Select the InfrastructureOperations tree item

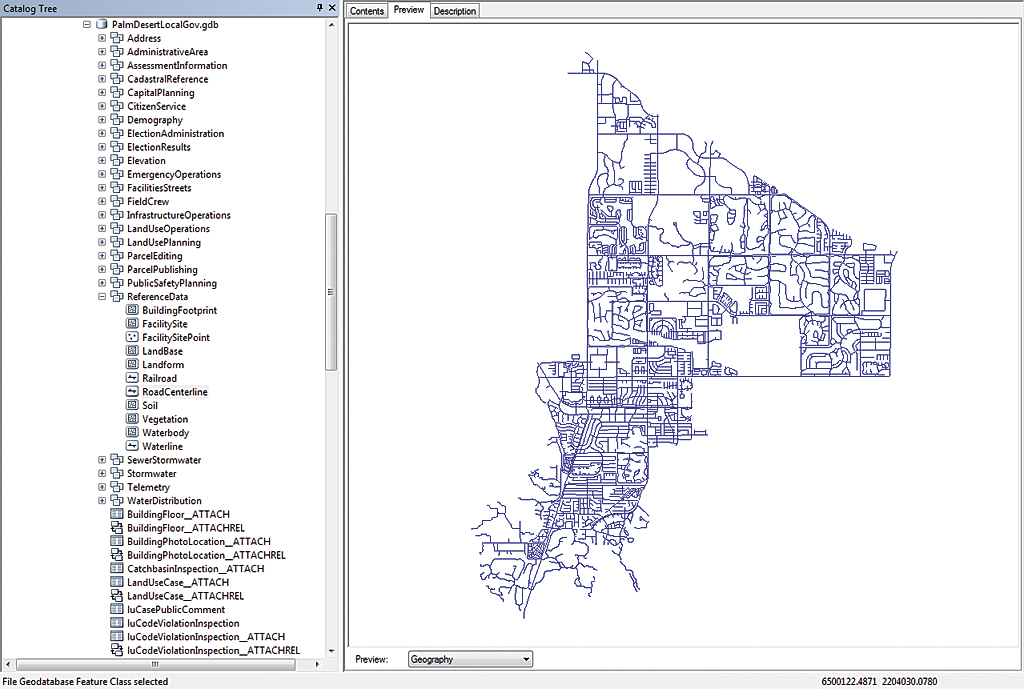tap(178, 215)
